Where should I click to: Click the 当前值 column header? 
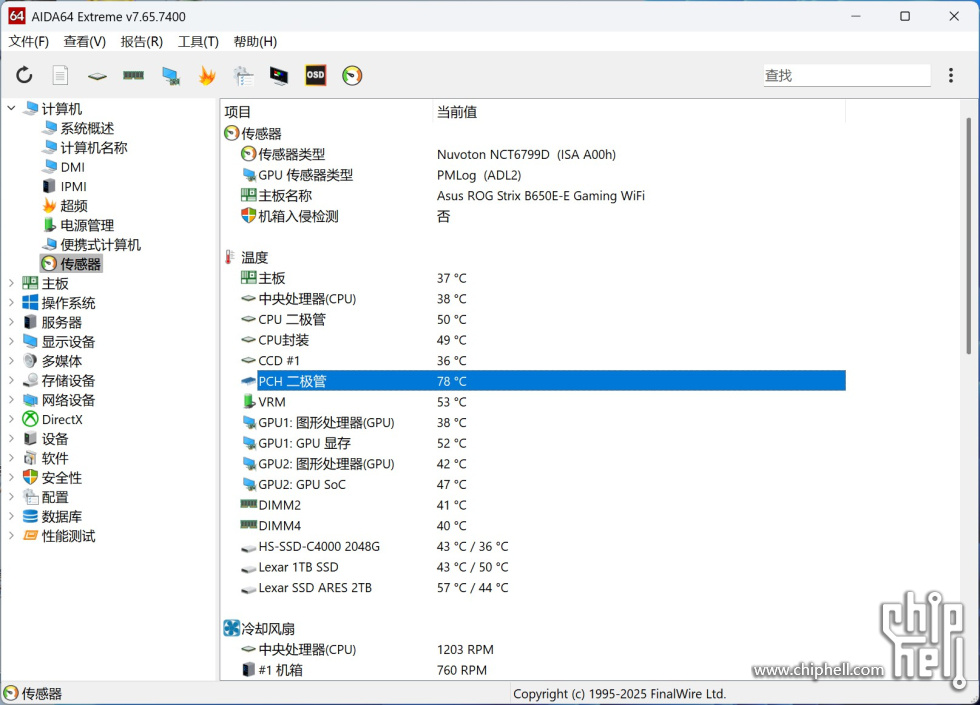tap(639, 112)
